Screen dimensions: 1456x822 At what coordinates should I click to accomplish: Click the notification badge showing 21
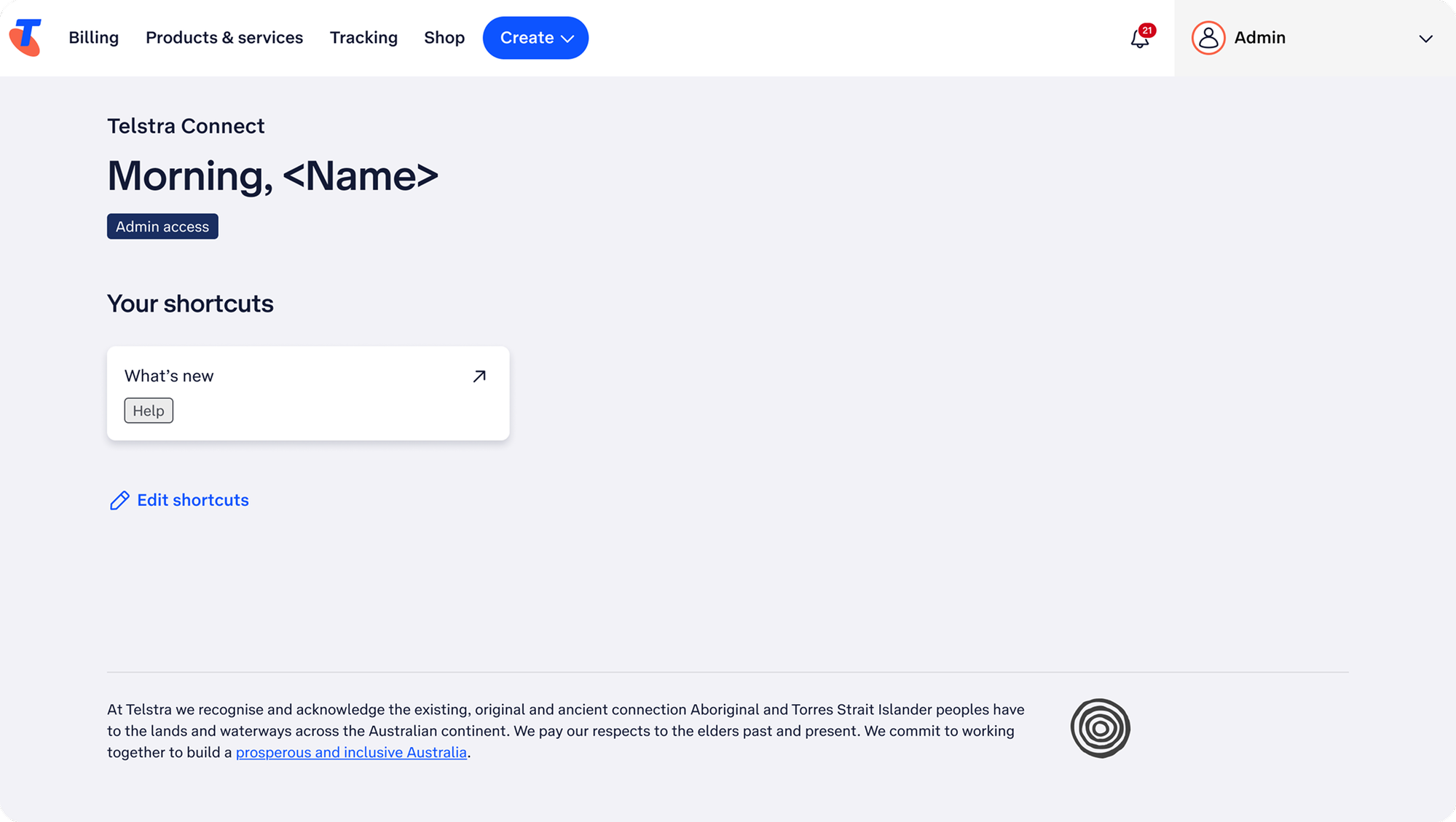point(1147,30)
